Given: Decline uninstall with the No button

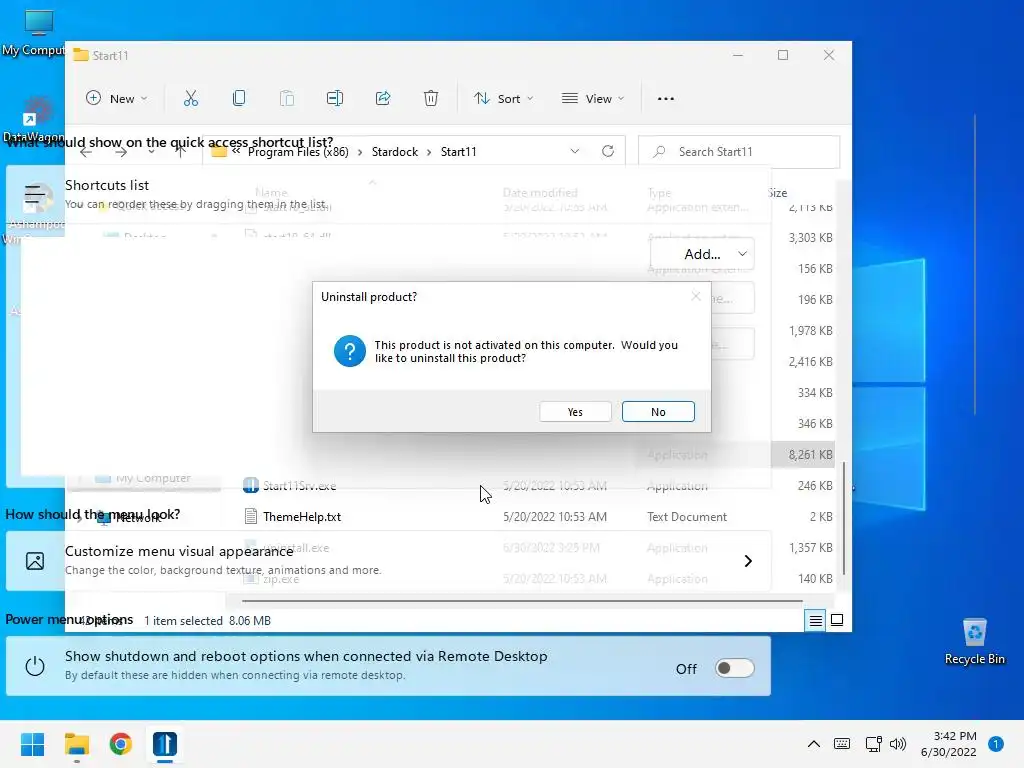Looking at the screenshot, I should coord(658,411).
